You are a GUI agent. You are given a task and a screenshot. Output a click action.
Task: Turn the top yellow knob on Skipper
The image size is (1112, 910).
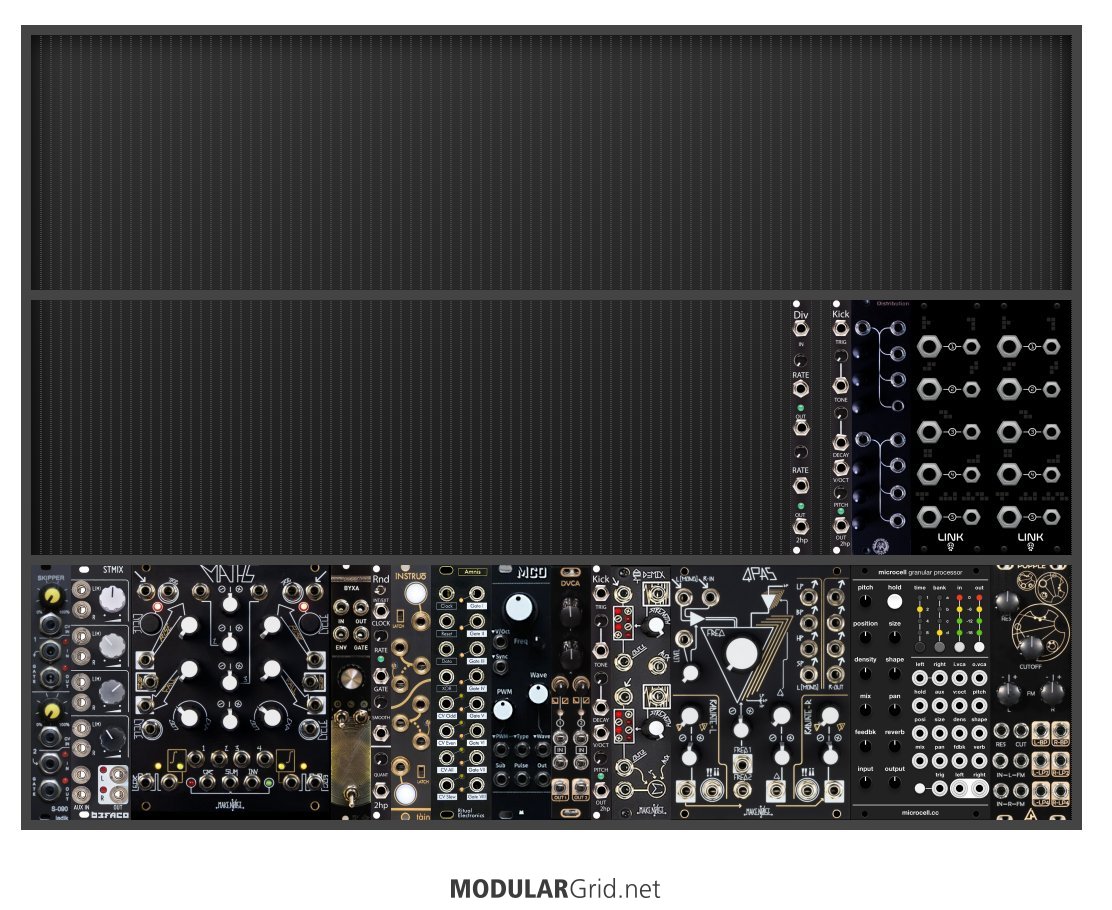click(x=50, y=597)
